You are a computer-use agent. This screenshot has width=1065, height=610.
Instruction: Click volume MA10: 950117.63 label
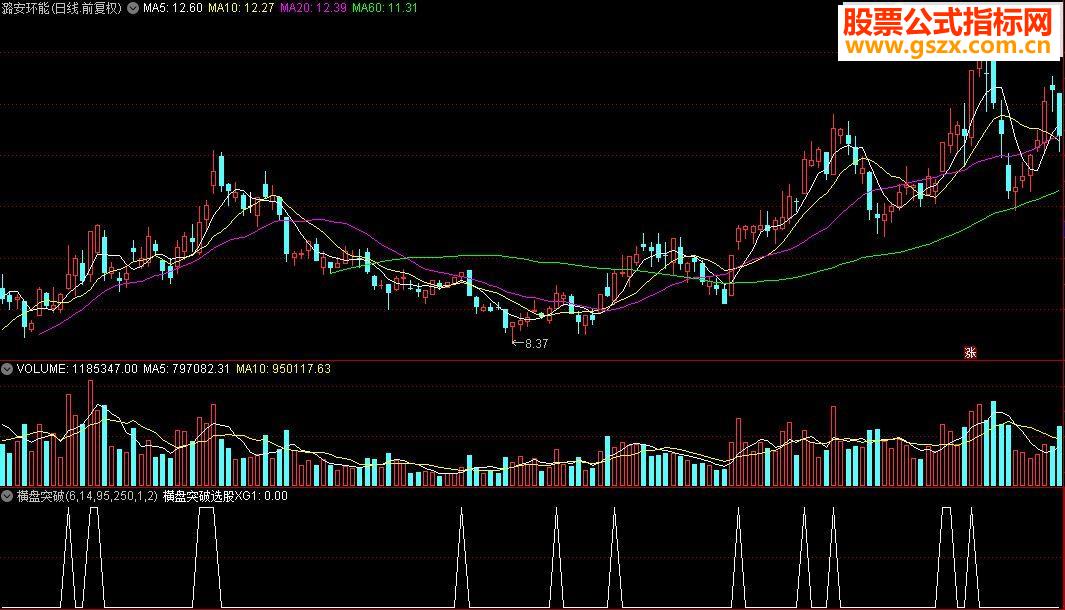click(283, 369)
